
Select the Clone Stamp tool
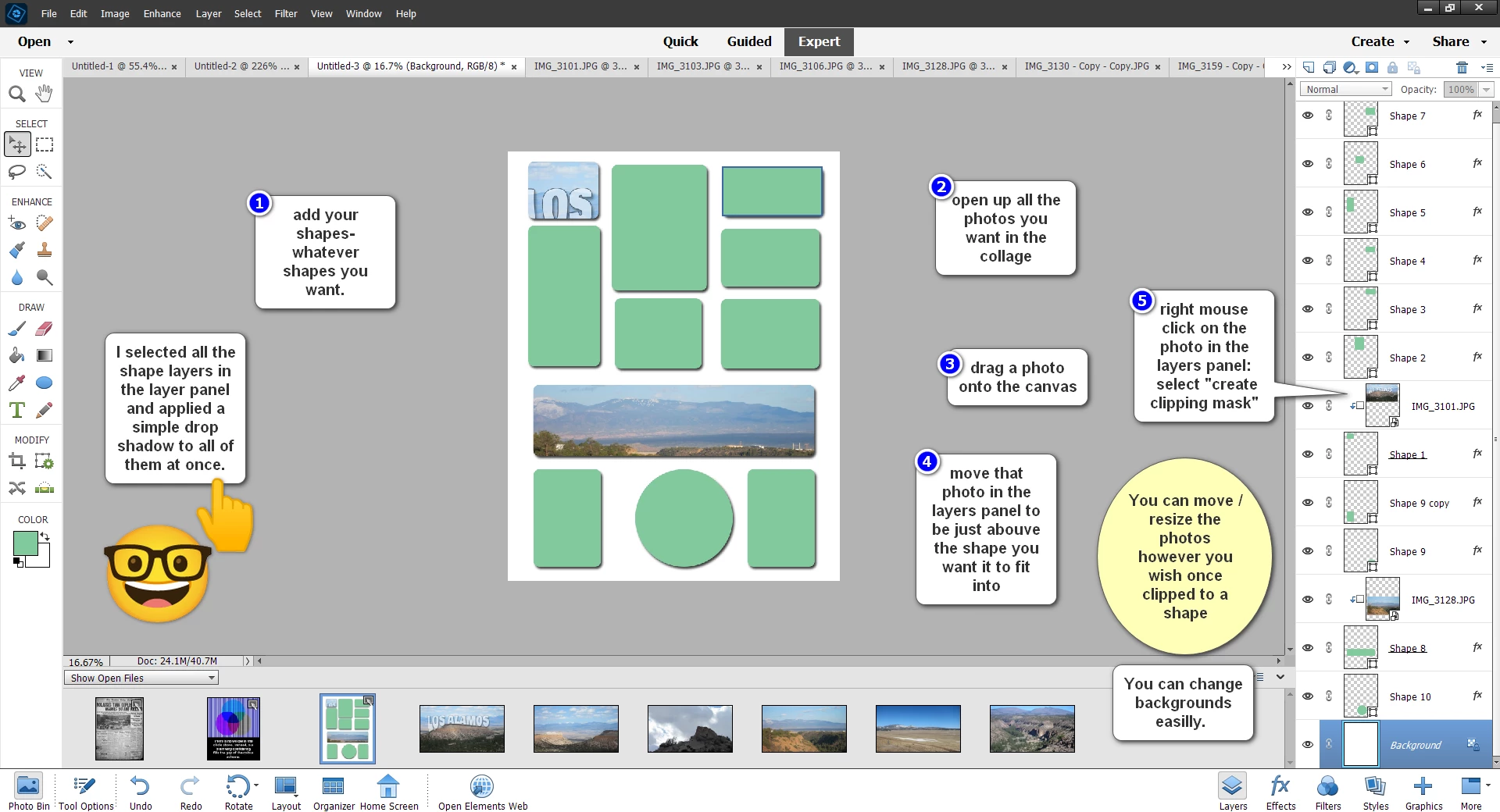[45, 251]
